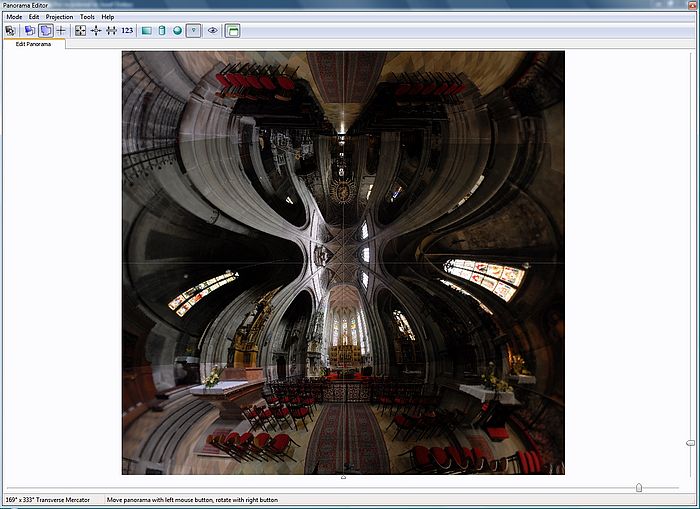700x509 pixels.
Task: Click the crosshair center point tool
Action: click(61, 31)
